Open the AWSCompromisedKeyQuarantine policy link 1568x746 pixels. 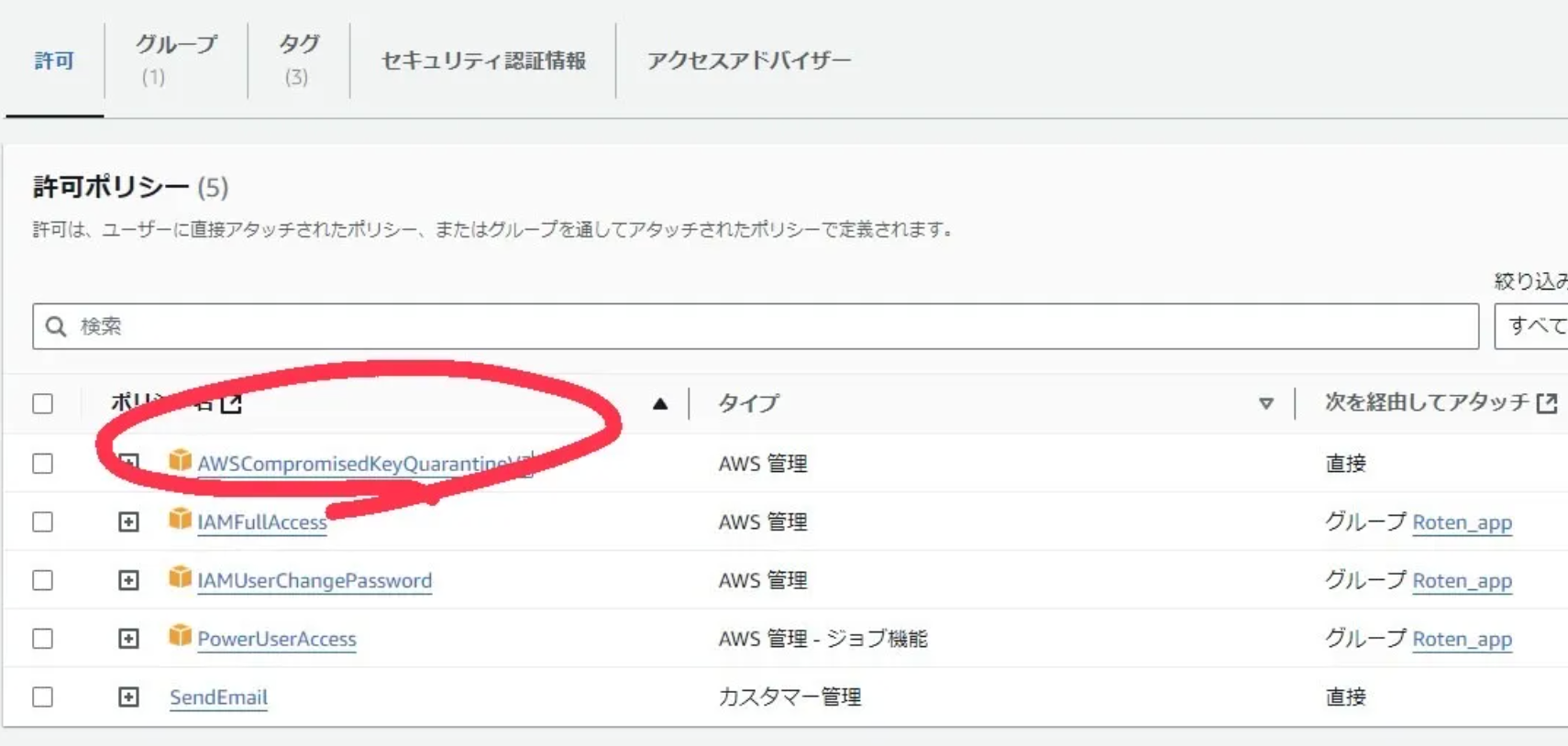click(364, 464)
